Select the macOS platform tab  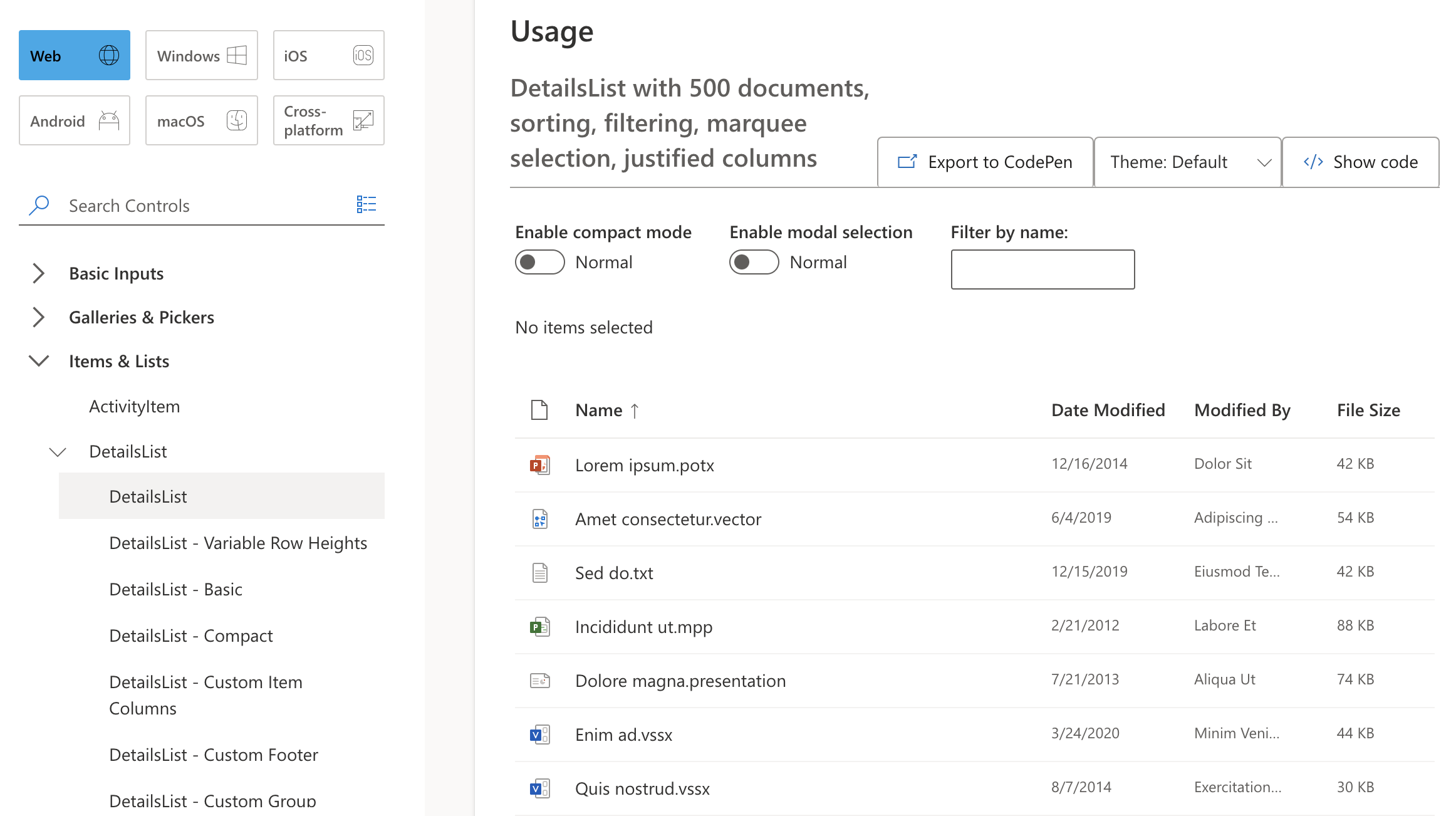[x=202, y=120]
